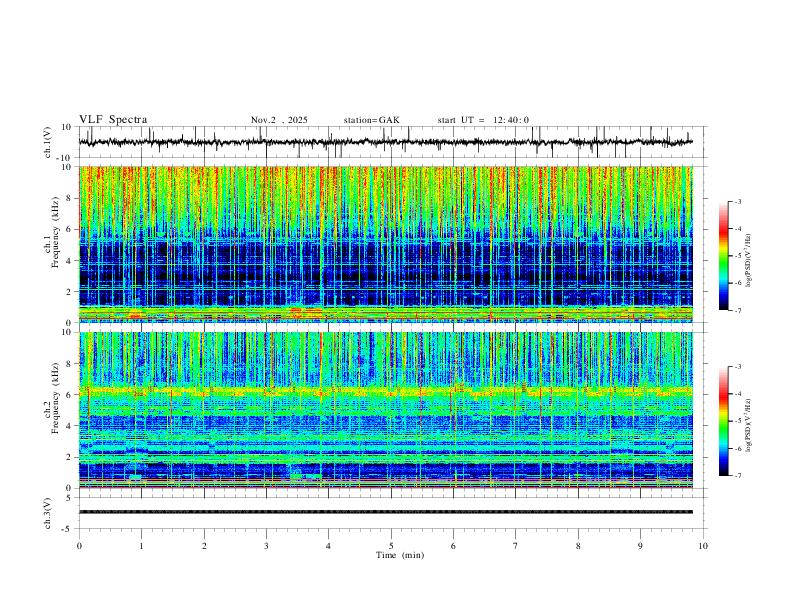Click the ch.2 spectrogram color scale bar
This screenshot has height=612, width=792.
tap(723, 421)
